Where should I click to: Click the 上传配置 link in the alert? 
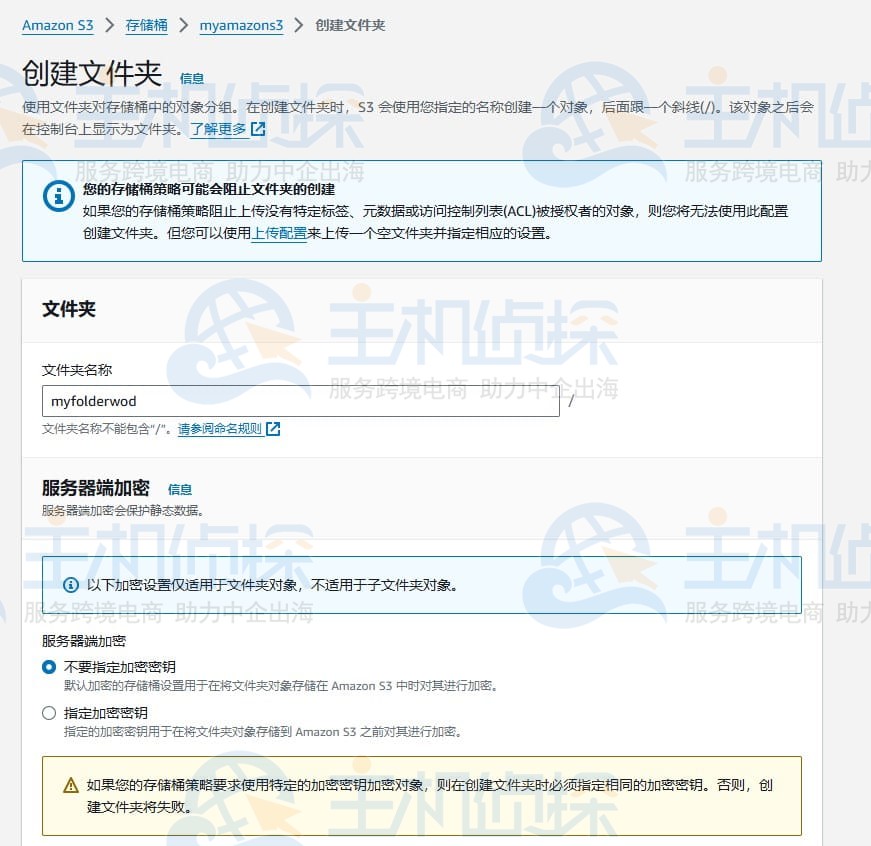(x=280, y=231)
